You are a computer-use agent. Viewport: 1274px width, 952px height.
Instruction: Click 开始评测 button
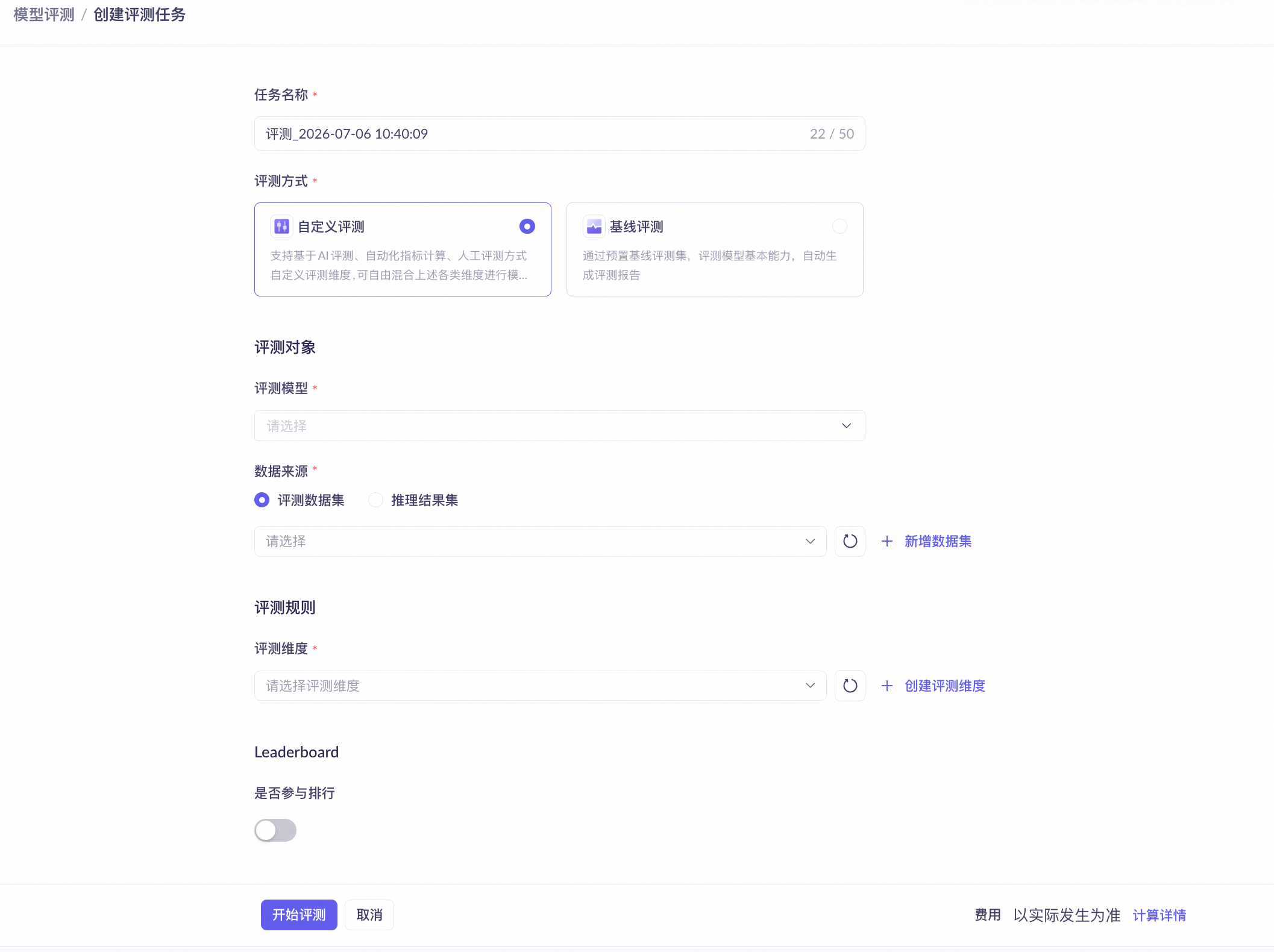click(x=299, y=915)
